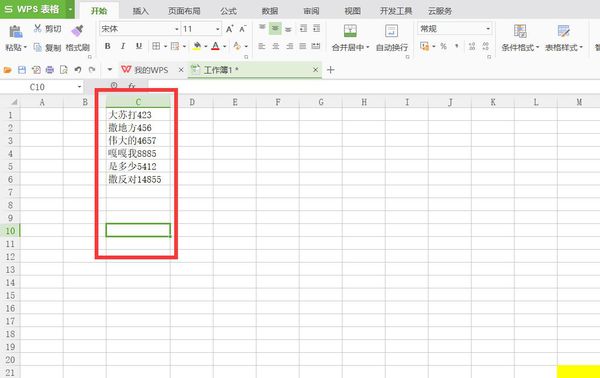Click the Paste icon
Viewport: 600px width, 378px height.
coord(15,31)
